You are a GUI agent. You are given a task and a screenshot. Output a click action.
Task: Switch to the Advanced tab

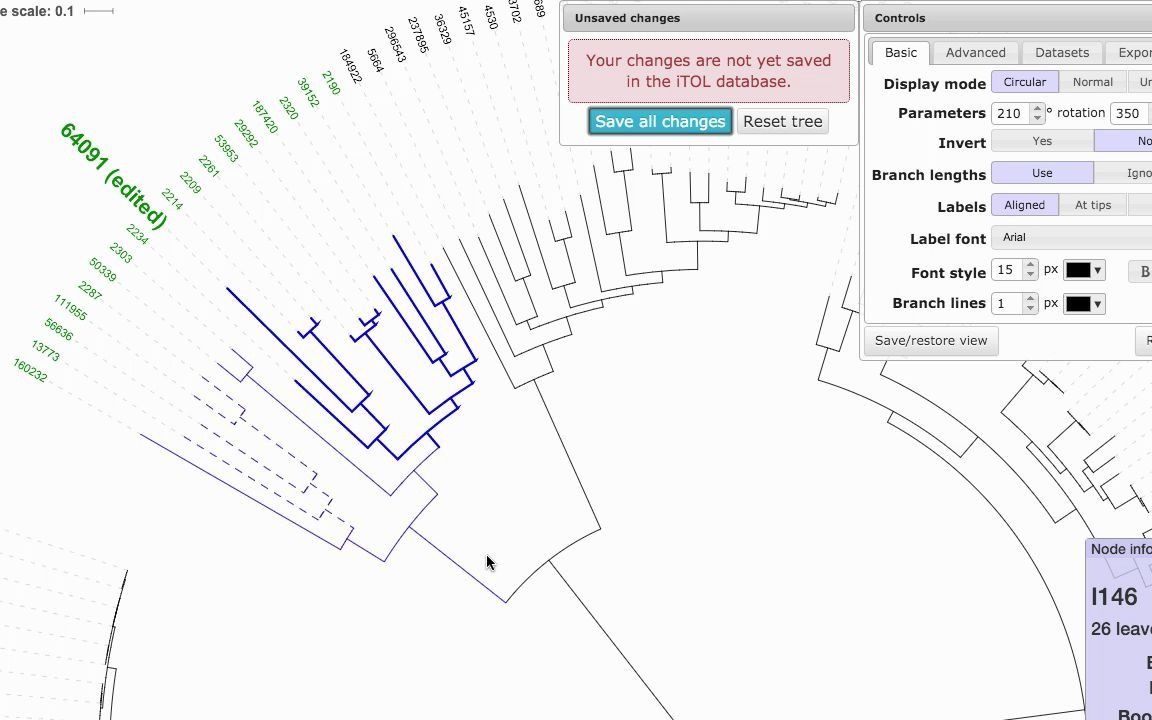976,52
